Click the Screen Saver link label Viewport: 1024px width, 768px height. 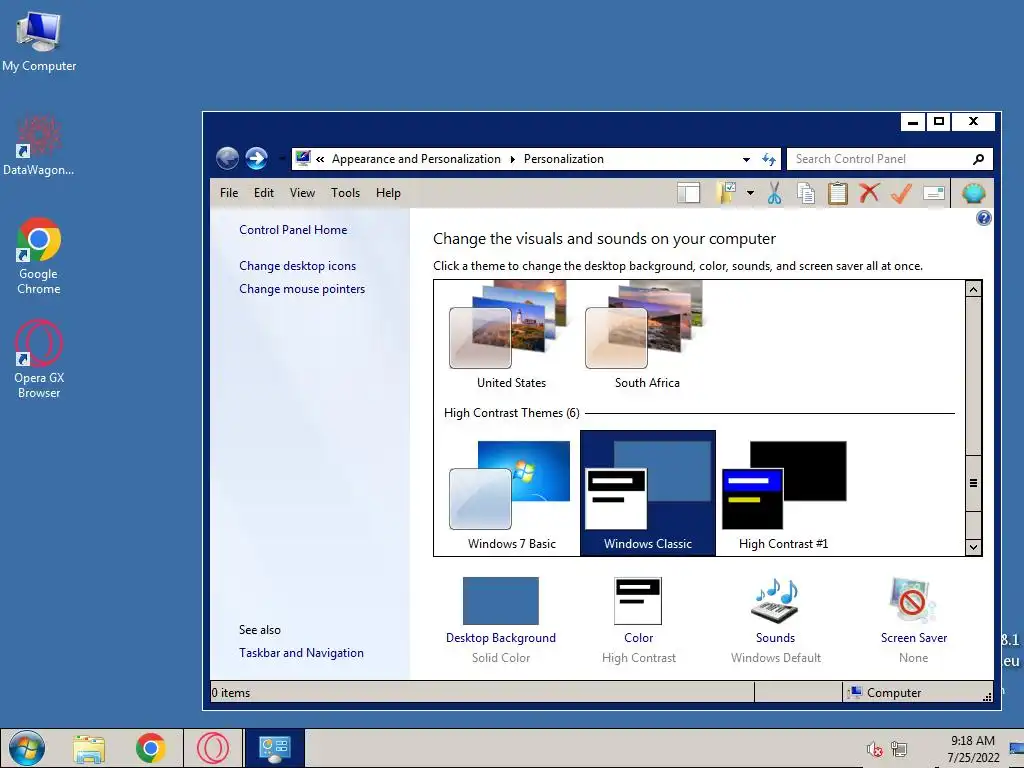click(914, 638)
